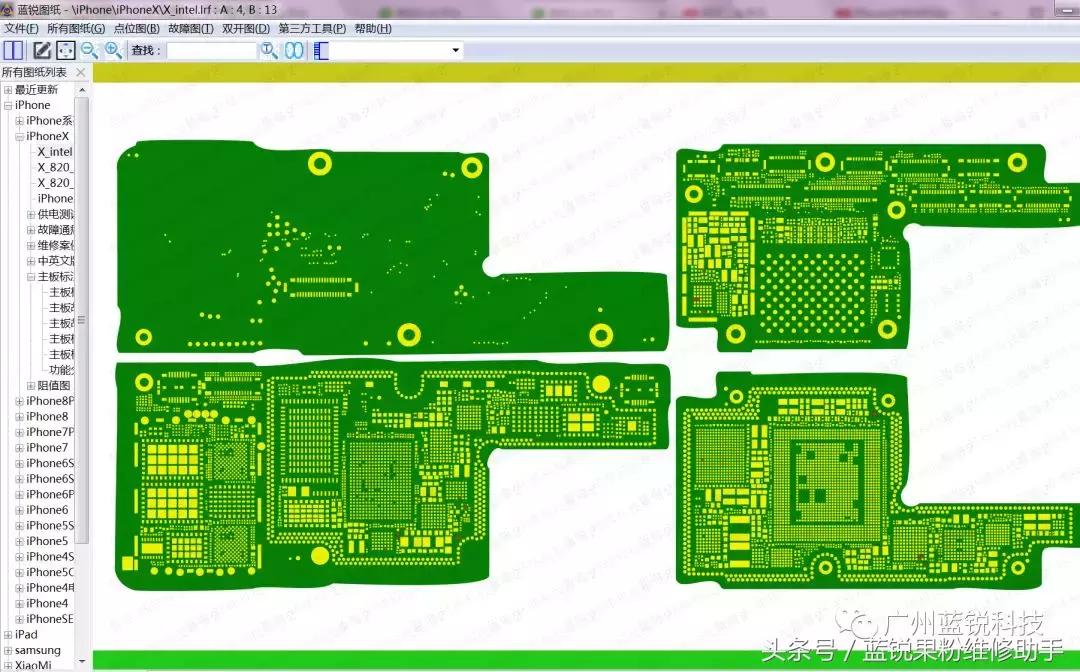
Task: Click the tree scrollbar down arrow
Action: 82,662
